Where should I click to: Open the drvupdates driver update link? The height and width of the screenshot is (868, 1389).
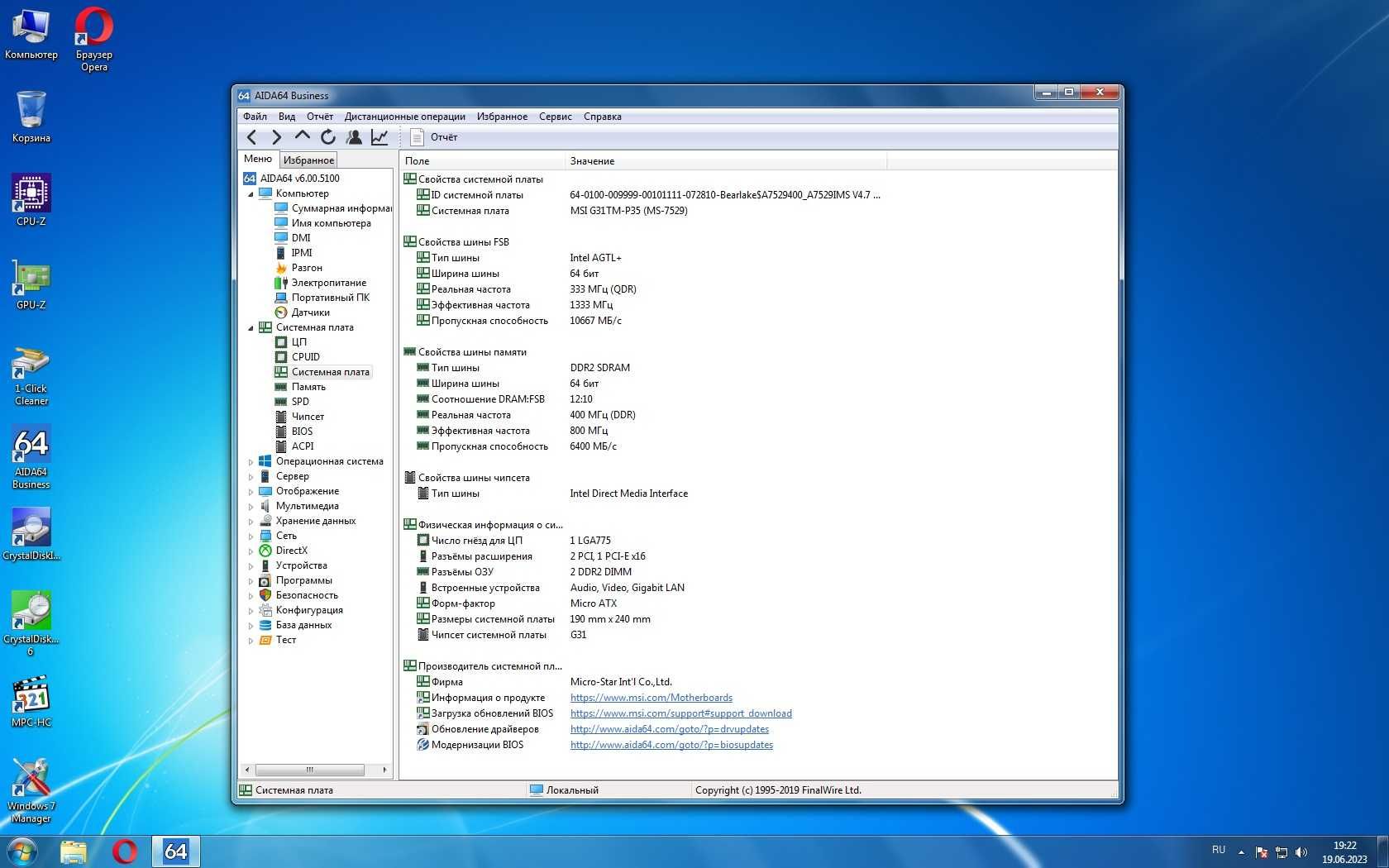coord(669,729)
